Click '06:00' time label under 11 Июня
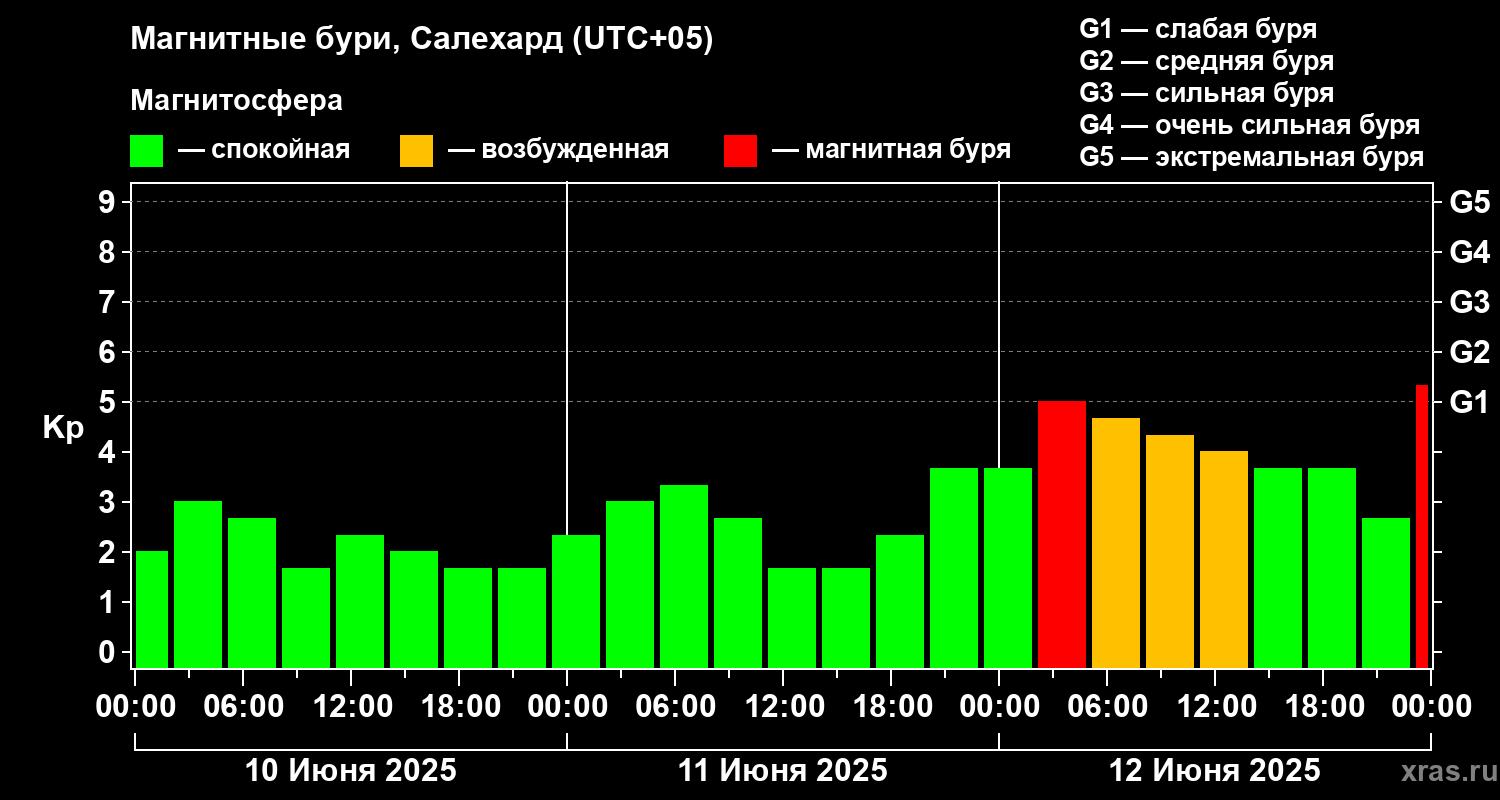1500x800 pixels. [675, 706]
